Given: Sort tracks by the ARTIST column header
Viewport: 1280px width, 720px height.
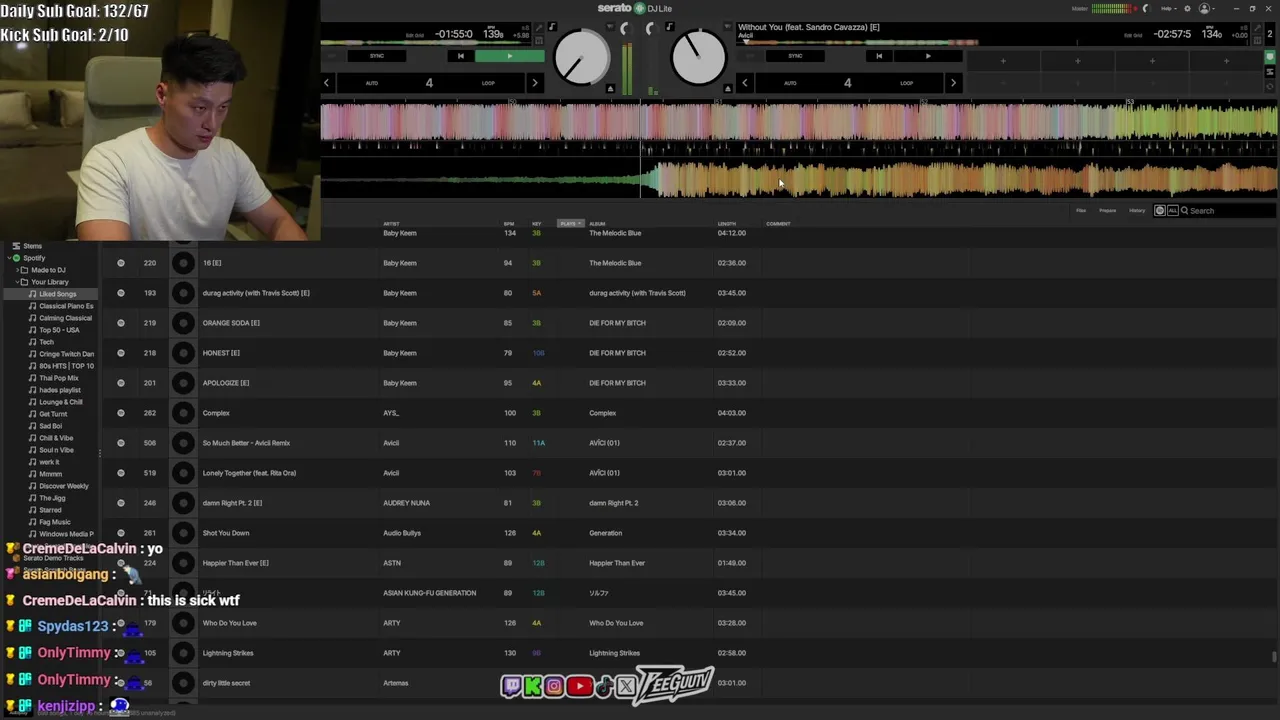Looking at the screenshot, I should 392,224.
